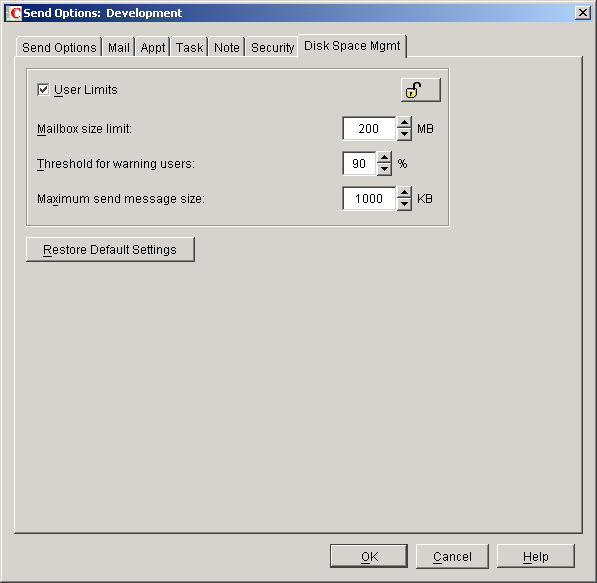Click the Maximum send message size field
Screen dimensions: 597x583
click(369, 199)
